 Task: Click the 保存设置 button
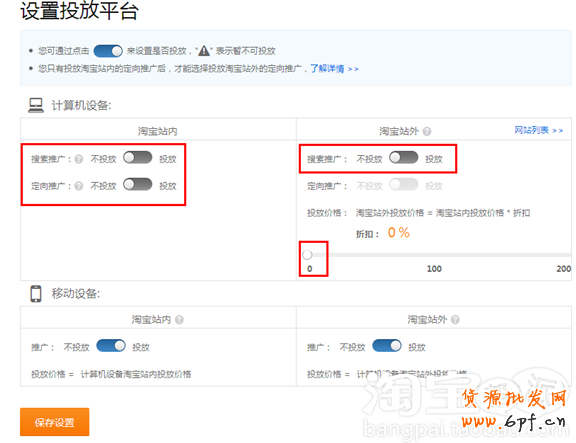click(x=54, y=422)
